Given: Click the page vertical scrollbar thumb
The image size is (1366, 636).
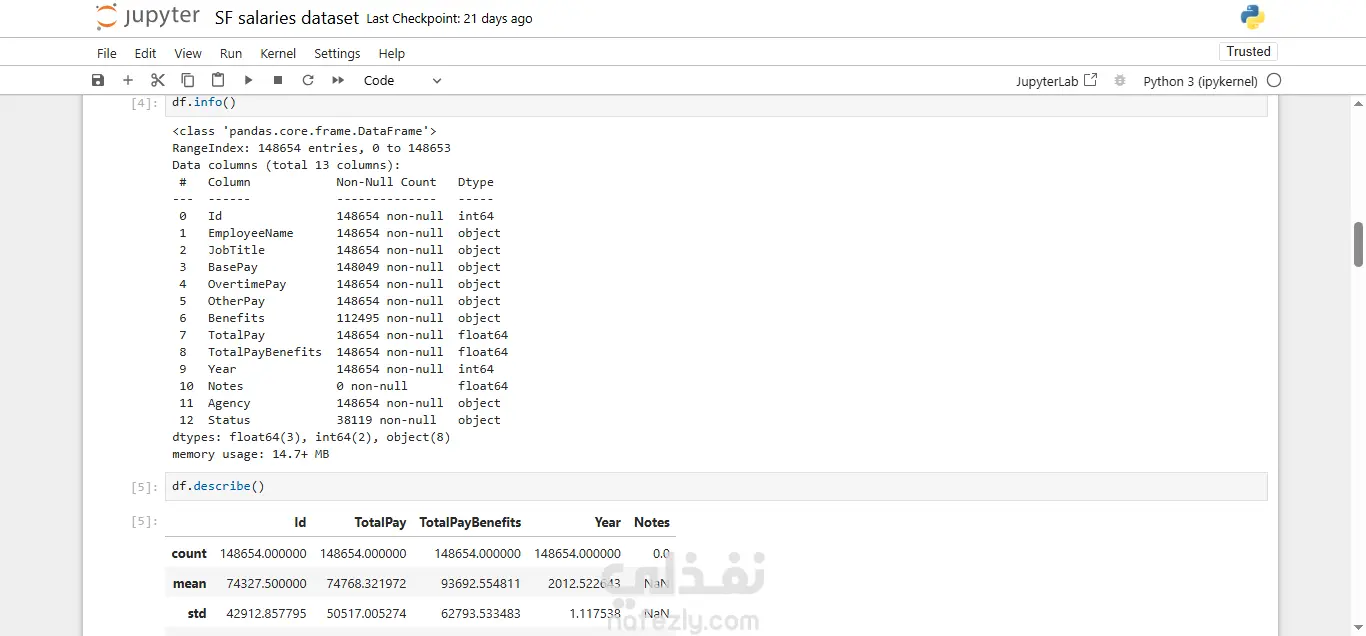Looking at the screenshot, I should pyautogui.click(x=1358, y=244).
